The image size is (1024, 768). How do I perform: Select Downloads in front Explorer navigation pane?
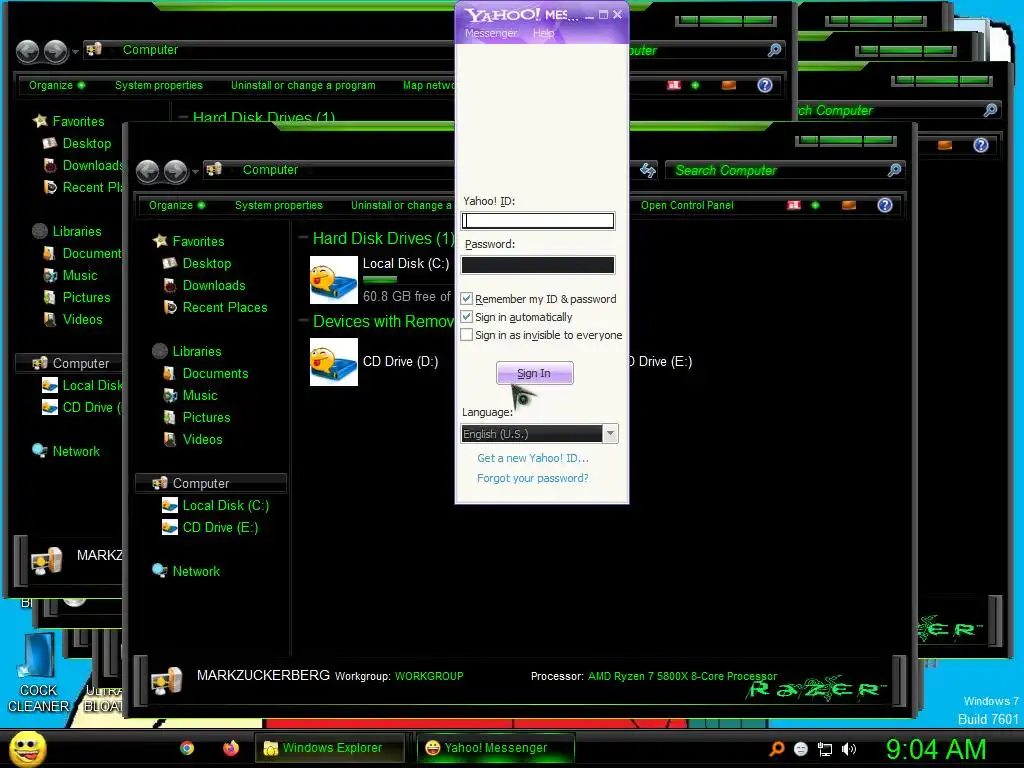(x=214, y=285)
